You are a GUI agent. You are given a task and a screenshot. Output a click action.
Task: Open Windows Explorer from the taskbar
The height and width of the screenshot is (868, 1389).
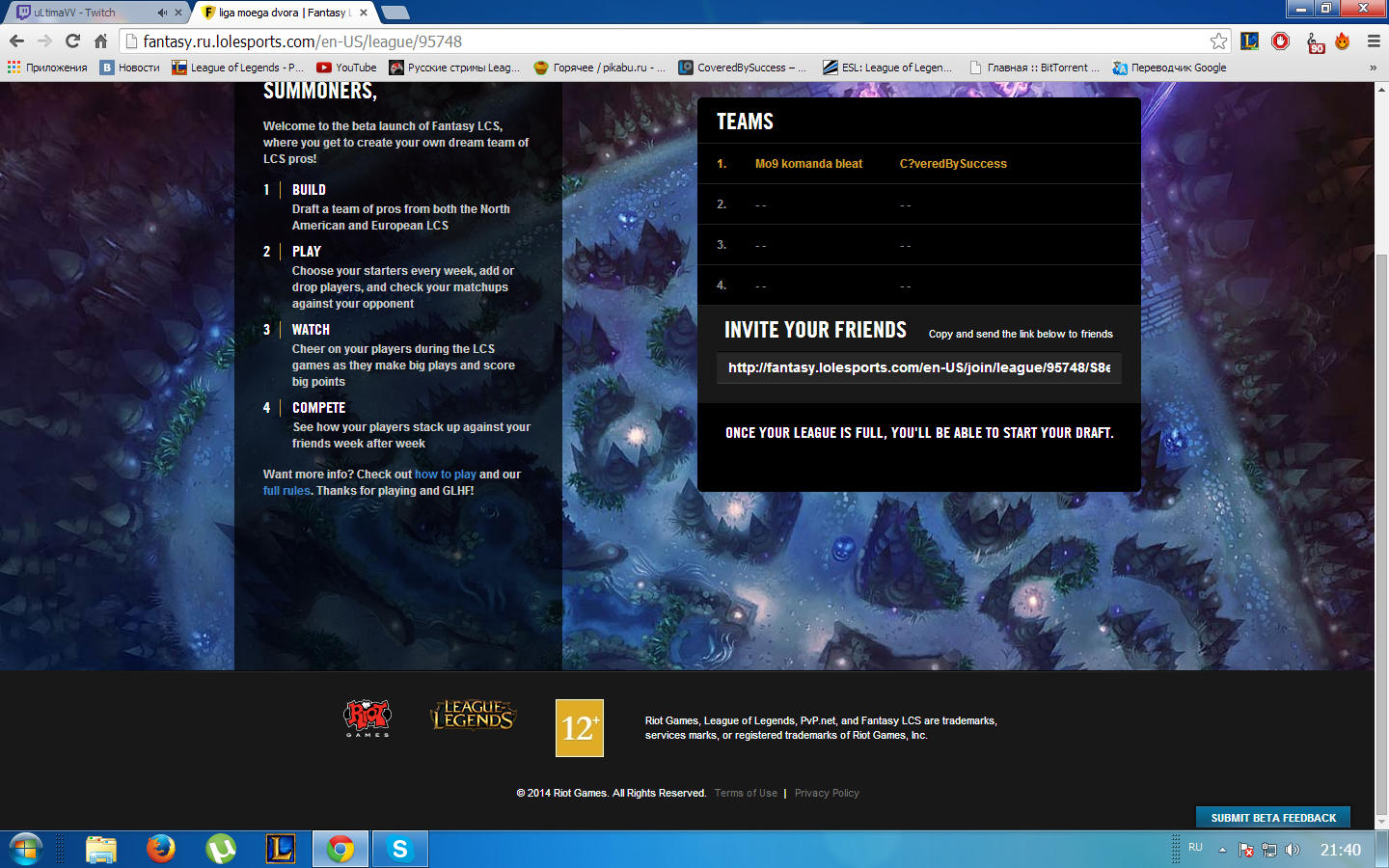pyautogui.click(x=100, y=849)
